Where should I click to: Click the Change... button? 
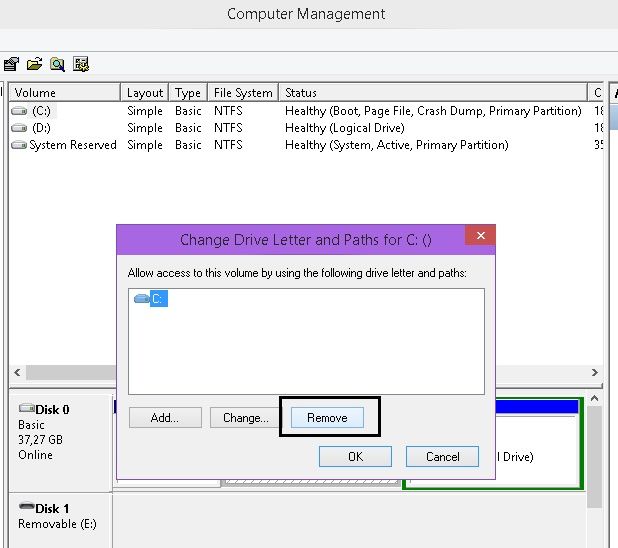pyautogui.click(x=245, y=418)
